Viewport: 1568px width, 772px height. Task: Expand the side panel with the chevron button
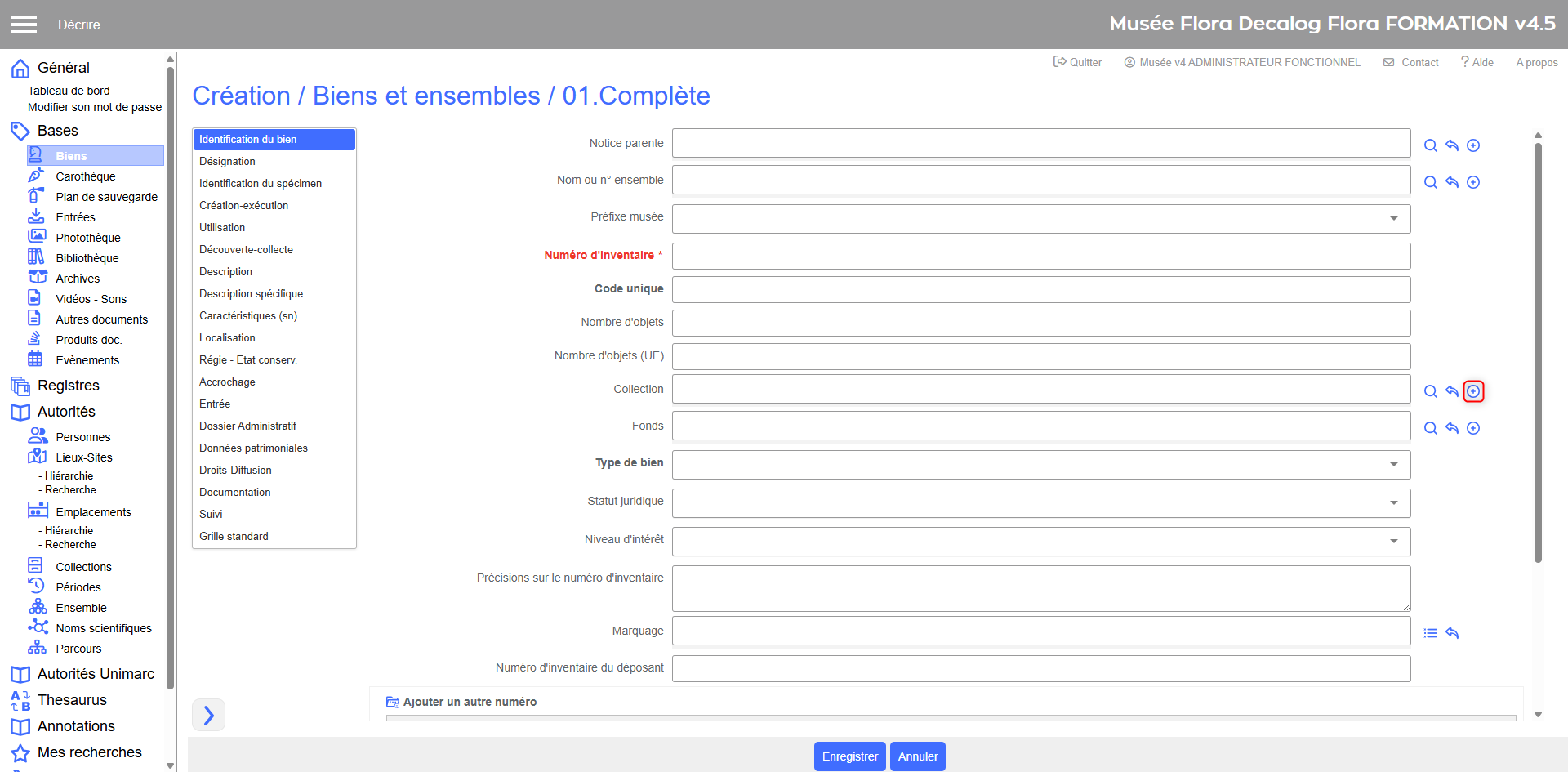(x=208, y=715)
